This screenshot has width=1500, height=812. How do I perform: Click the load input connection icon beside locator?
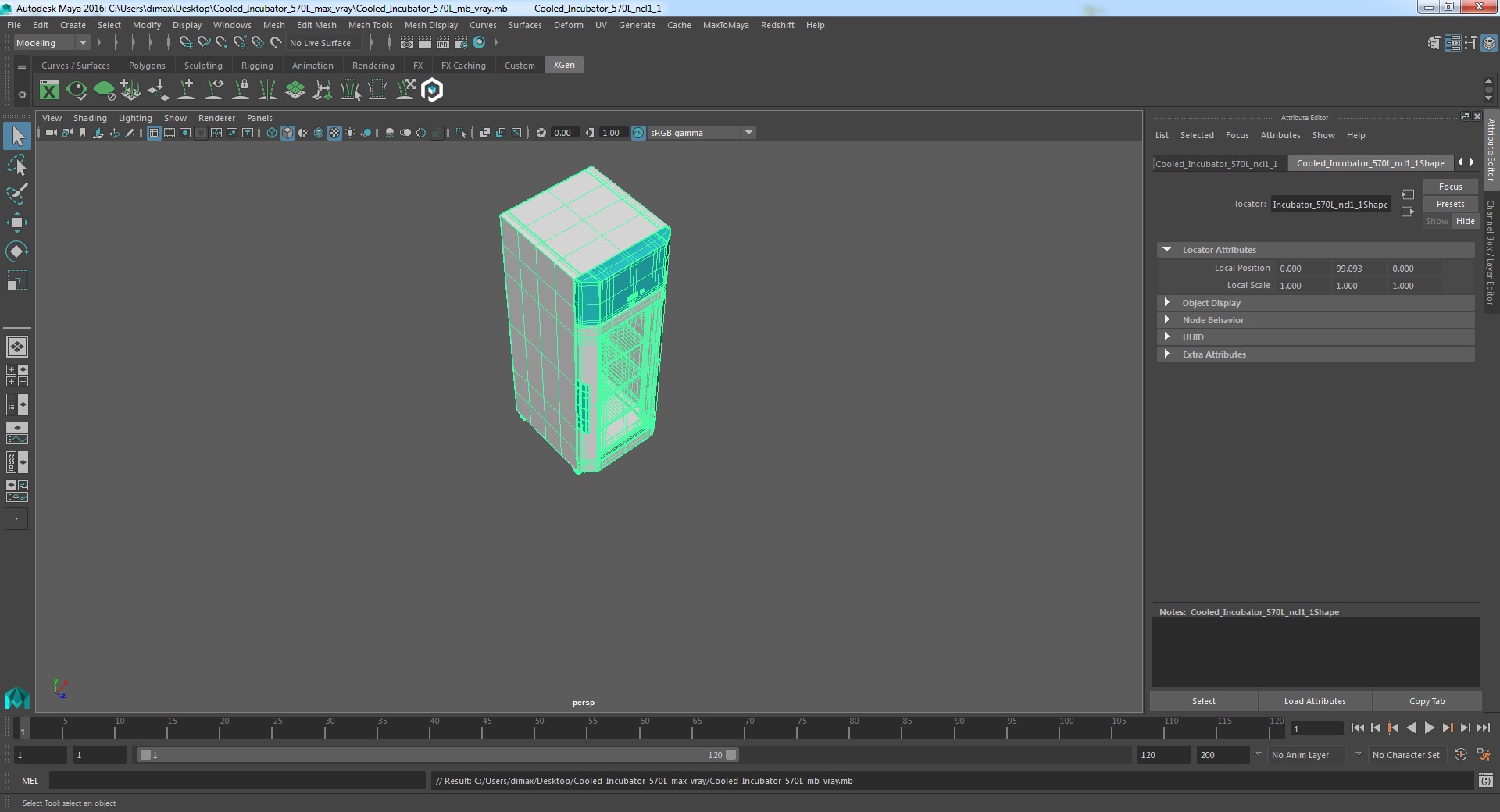coord(1408,194)
